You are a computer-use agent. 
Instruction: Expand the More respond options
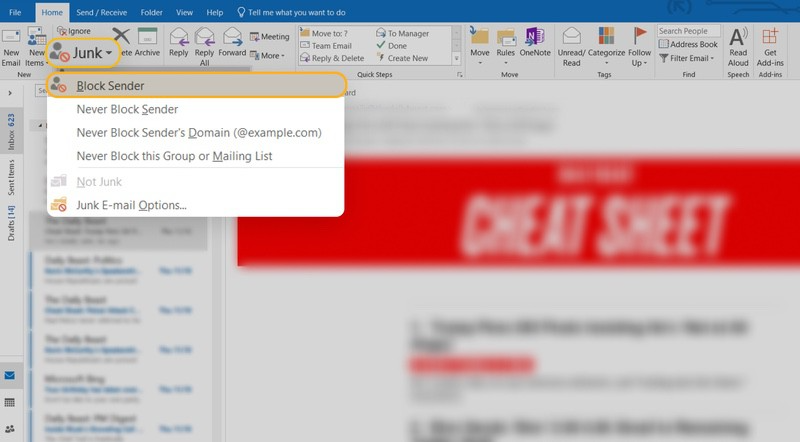point(267,56)
